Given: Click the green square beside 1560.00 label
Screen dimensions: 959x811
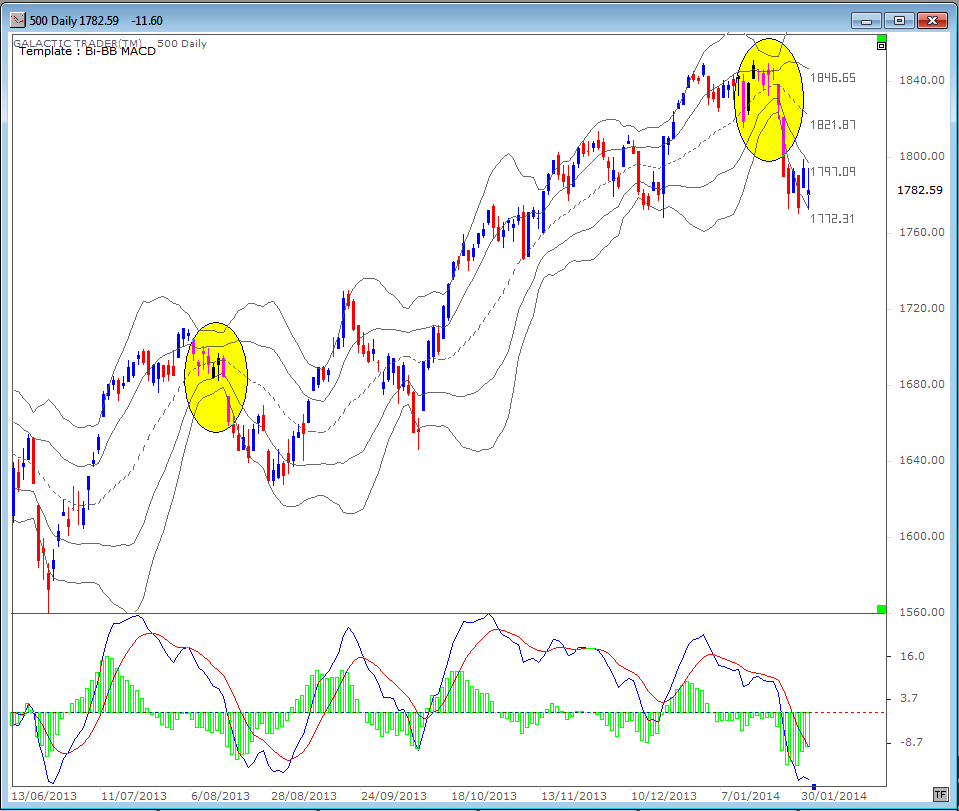Looking at the screenshot, I should point(881,609).
